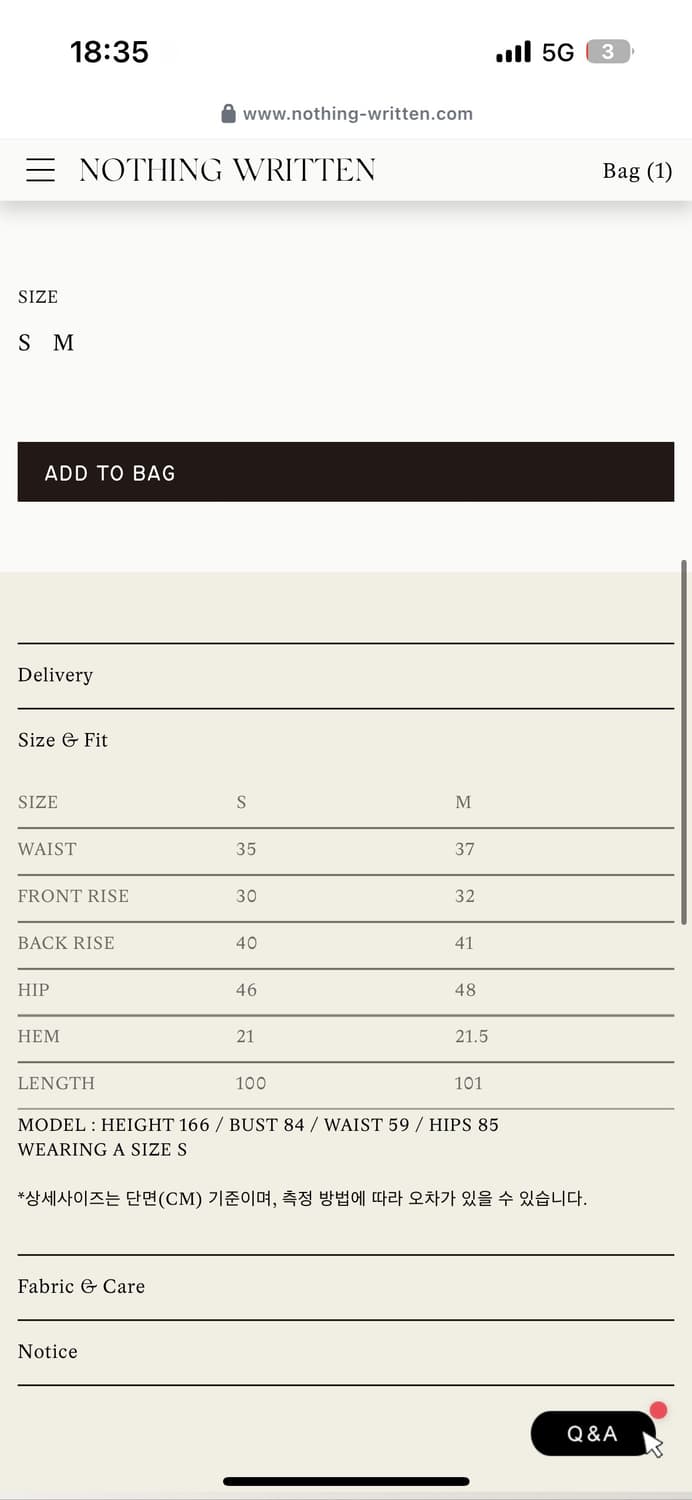Collapse the Size & Fit section
The image size is (692, 1500).
pos(346,741)
